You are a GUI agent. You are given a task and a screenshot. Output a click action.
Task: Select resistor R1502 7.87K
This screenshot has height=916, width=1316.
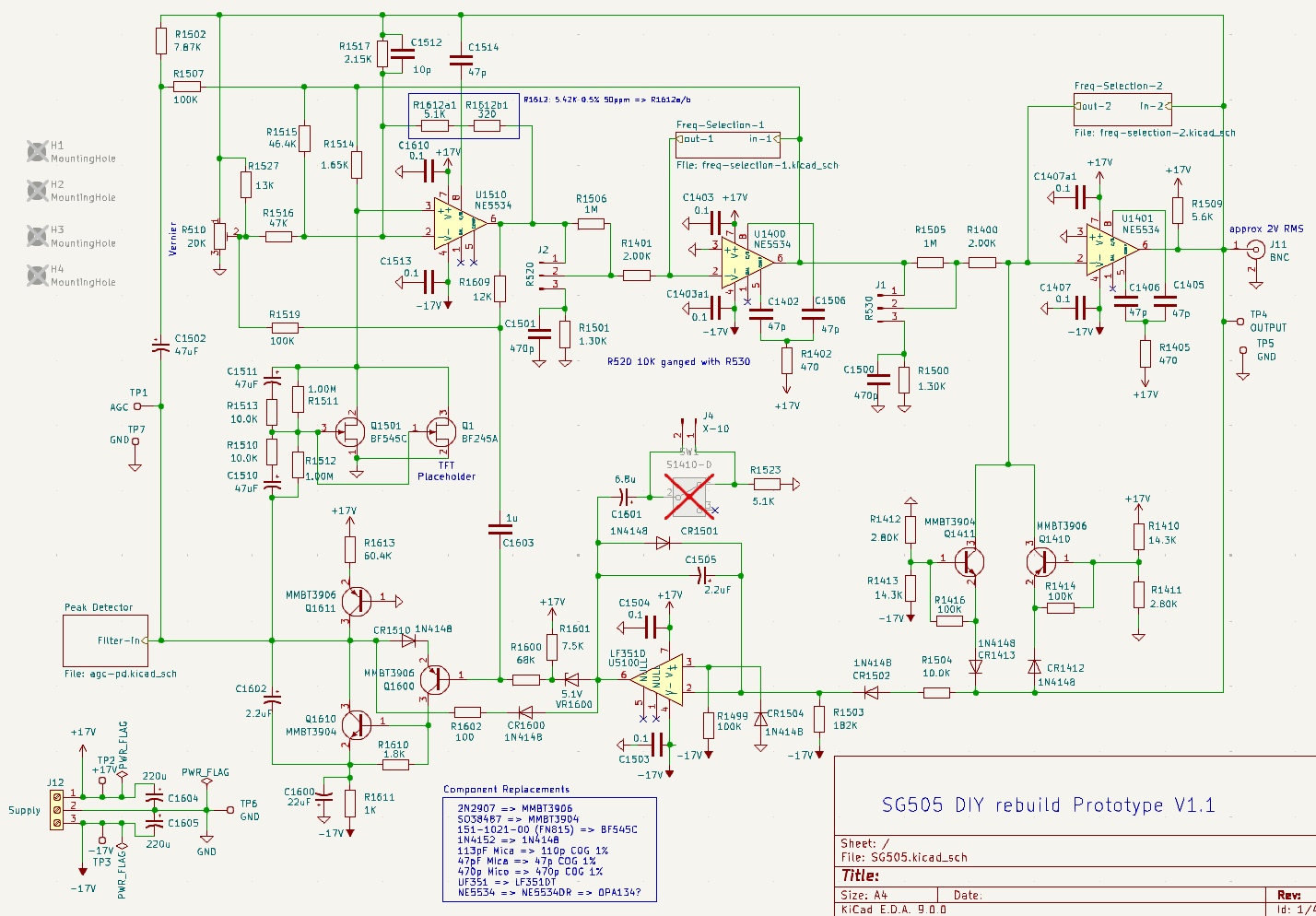(161, 41)
